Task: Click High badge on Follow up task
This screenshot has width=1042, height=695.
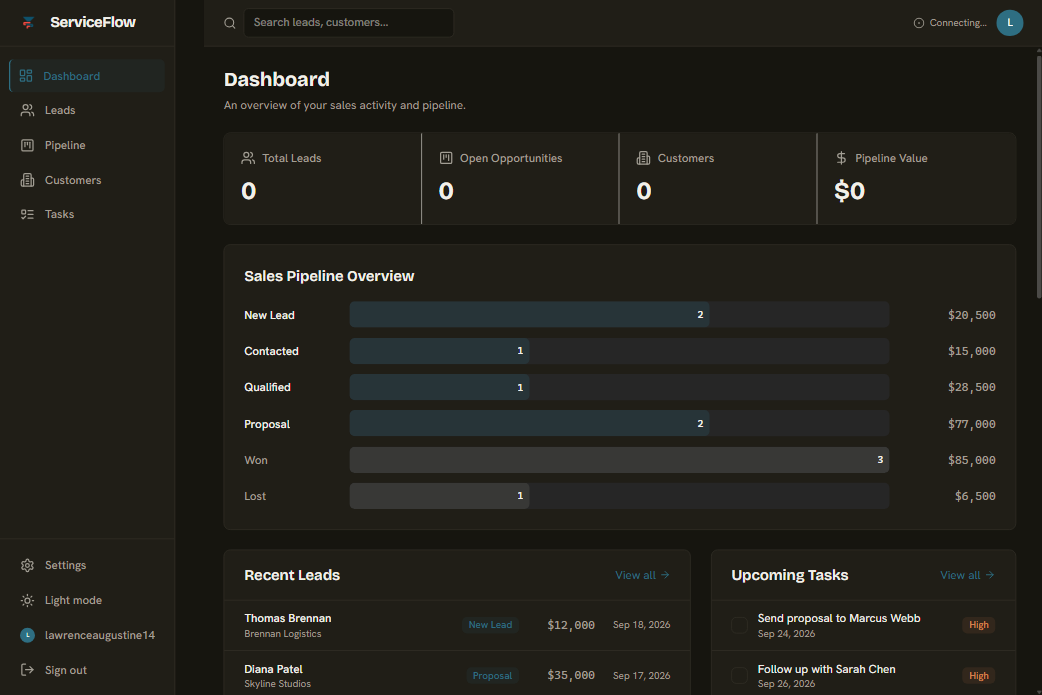Action: (x=979, y=676)
